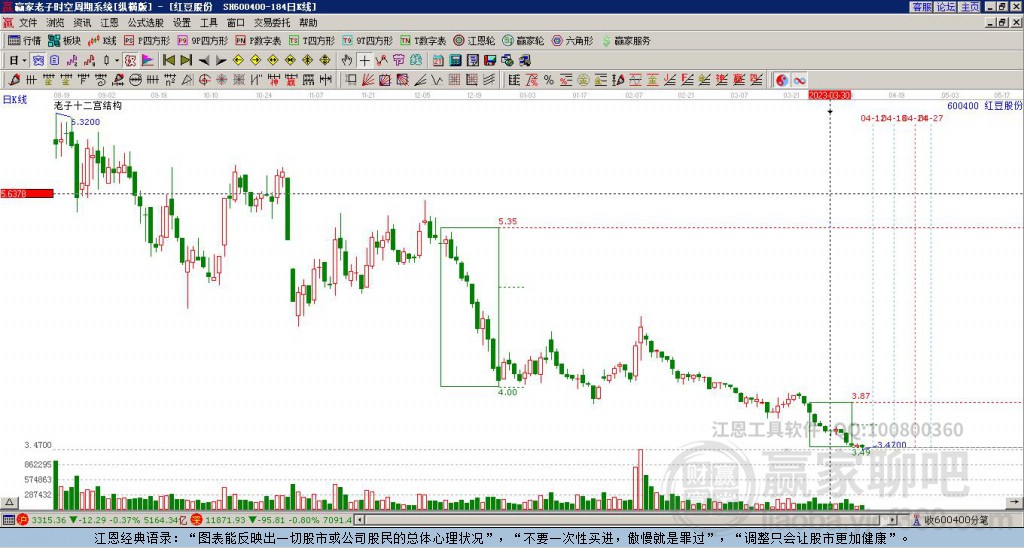Open the 文件 menu
This screenshot has height=548, width=1024.
click(28, 23)
